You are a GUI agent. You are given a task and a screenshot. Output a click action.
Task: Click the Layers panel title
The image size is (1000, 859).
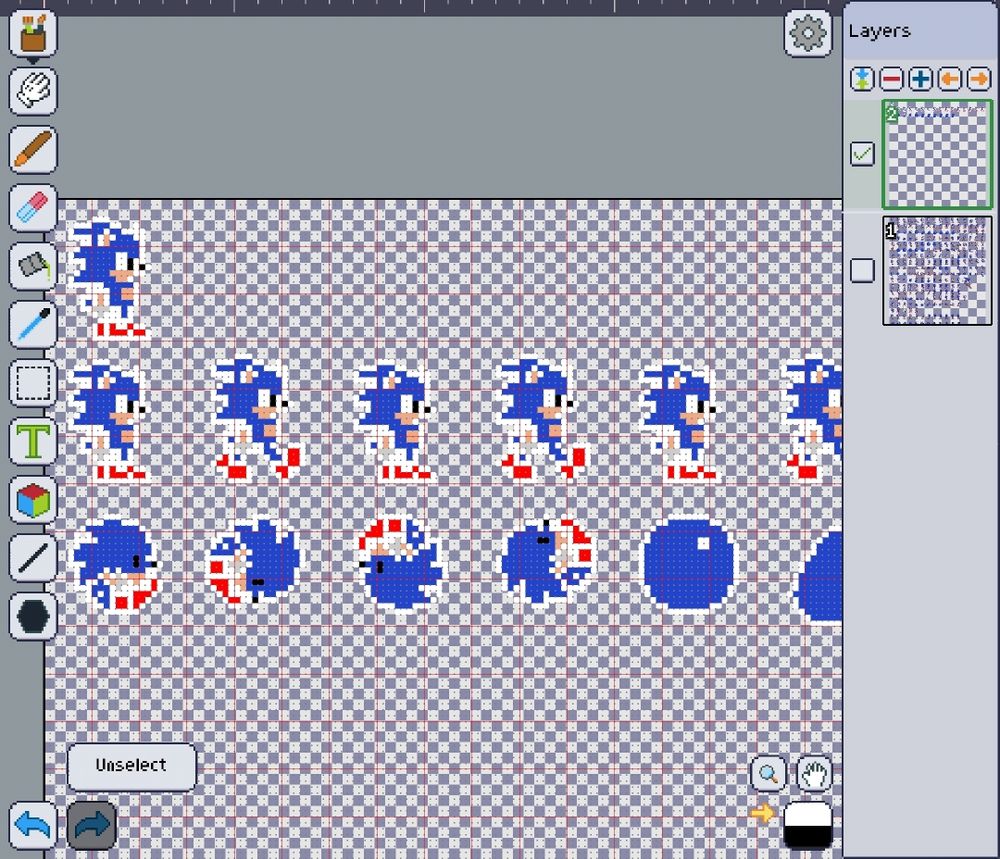[879, 31]
